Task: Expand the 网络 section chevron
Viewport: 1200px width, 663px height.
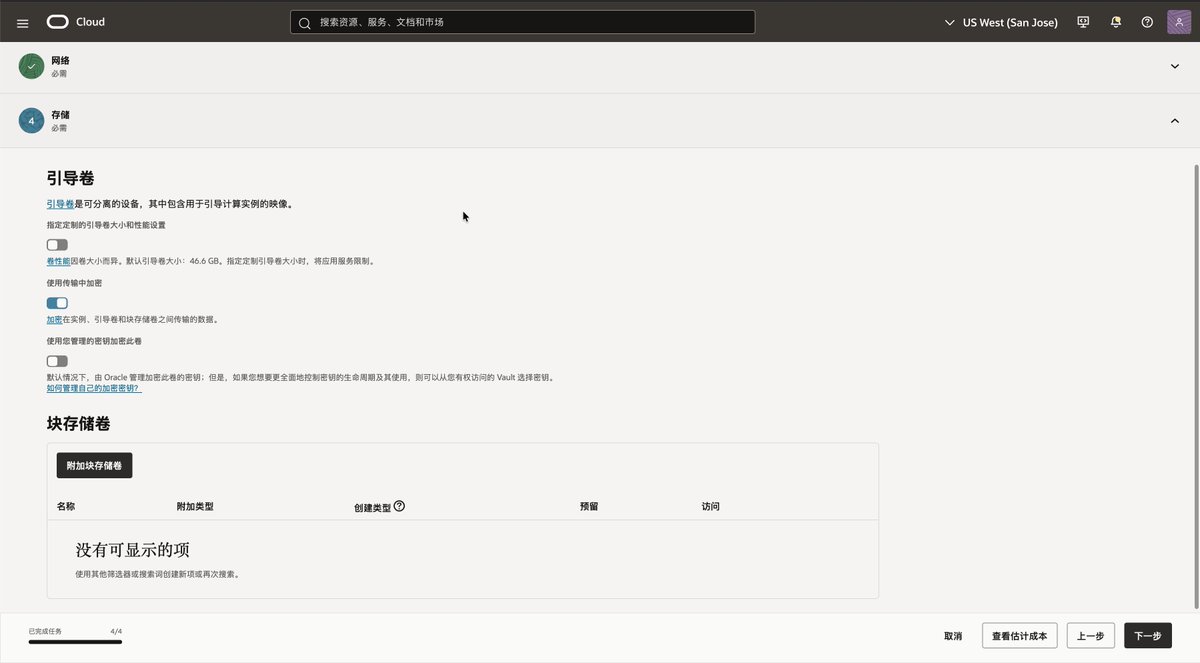Action: 1174,66
